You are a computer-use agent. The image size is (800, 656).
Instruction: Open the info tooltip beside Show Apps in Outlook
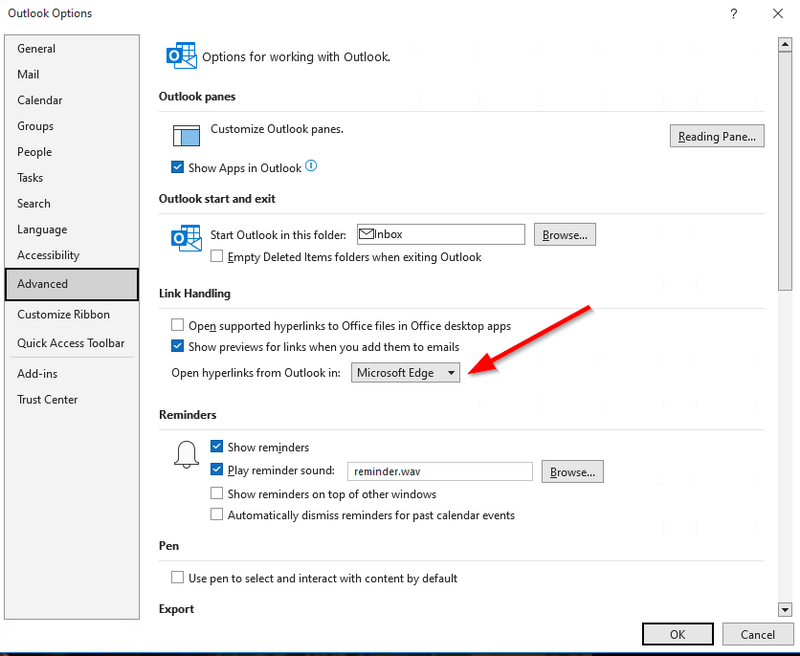click(310, 167)
